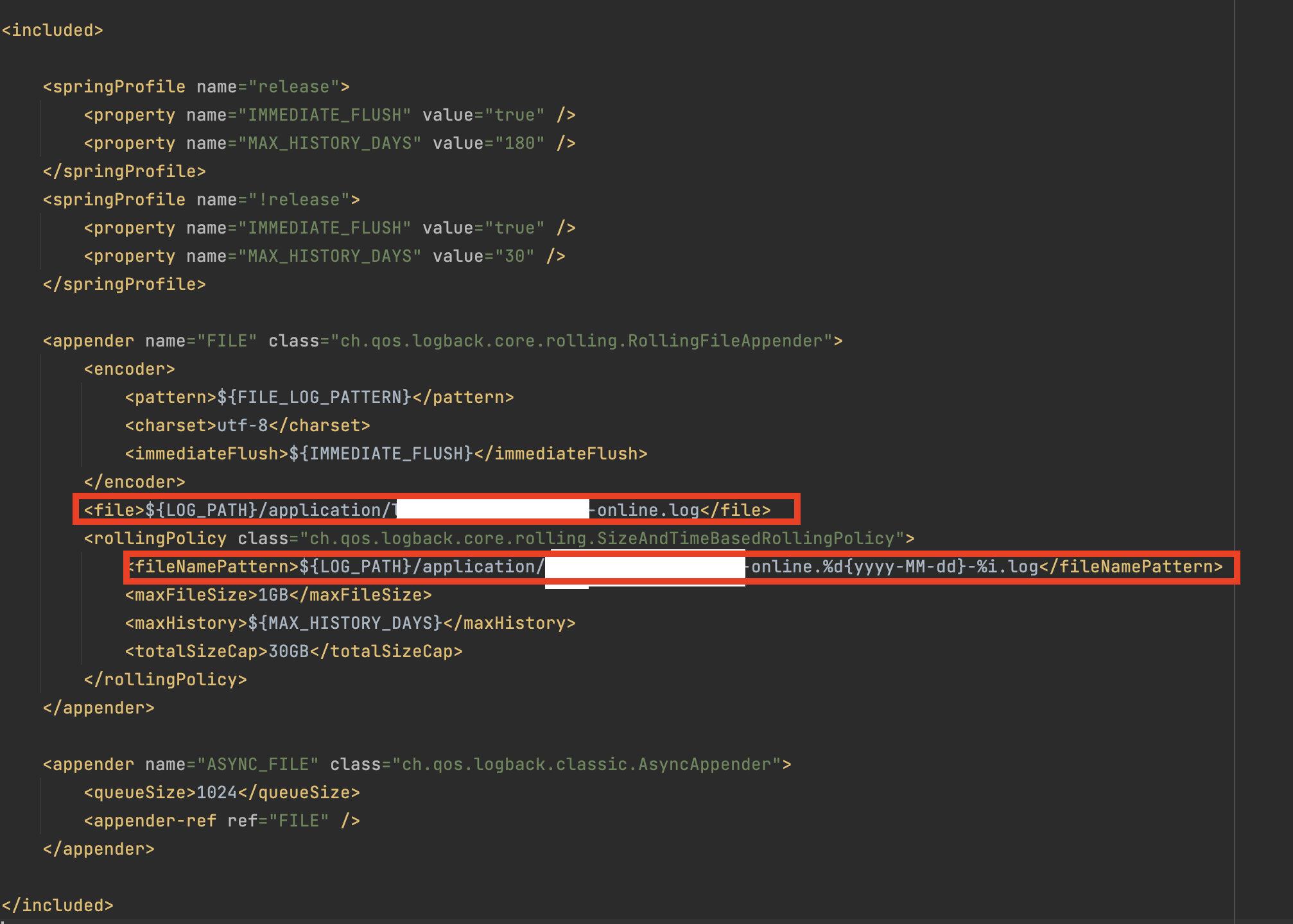This screenshot has width=1293, height=924.
Task: Click the 30GB totalSizeCap value
Action: tap(288, 651)
